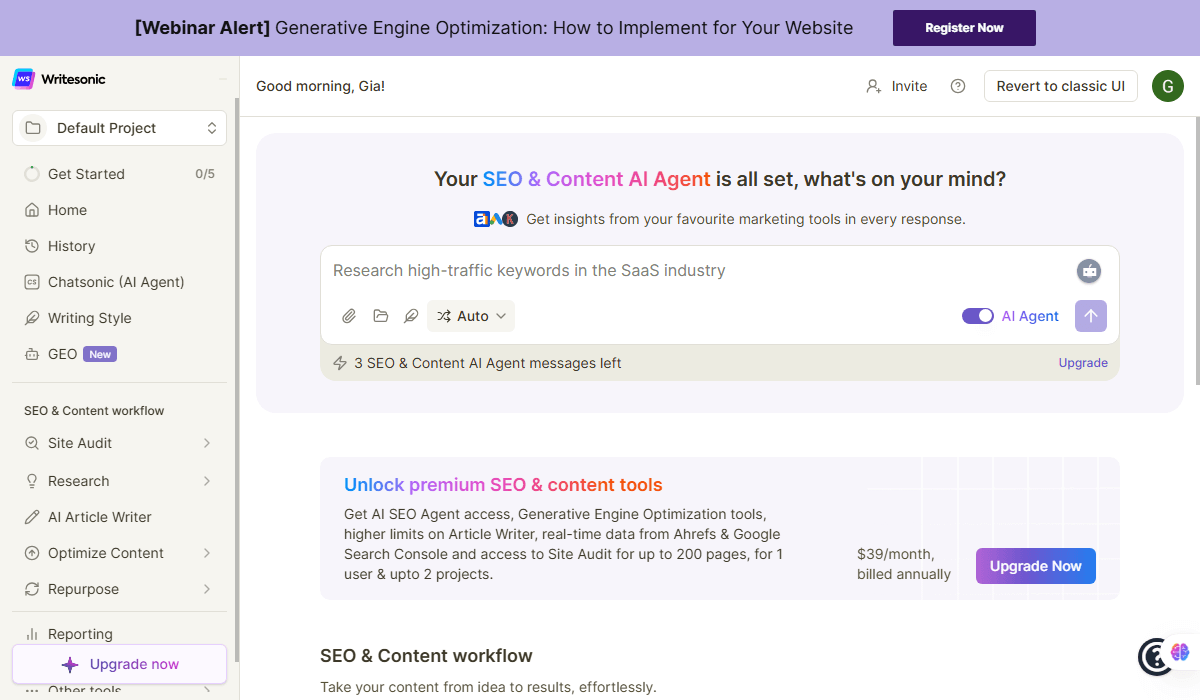Click the GEO robot icon in sidebar
This screenshot has width=1200, height=700.
point(32,354)
